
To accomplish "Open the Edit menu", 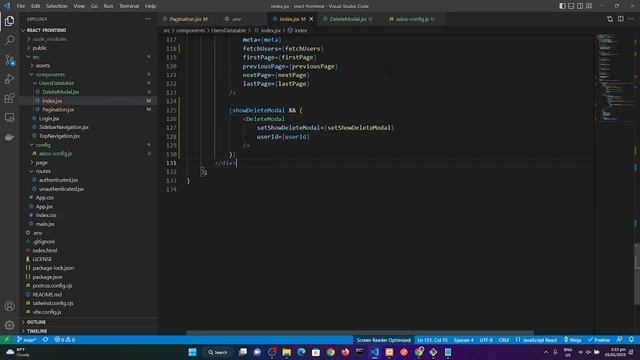I will click(36, 6).
